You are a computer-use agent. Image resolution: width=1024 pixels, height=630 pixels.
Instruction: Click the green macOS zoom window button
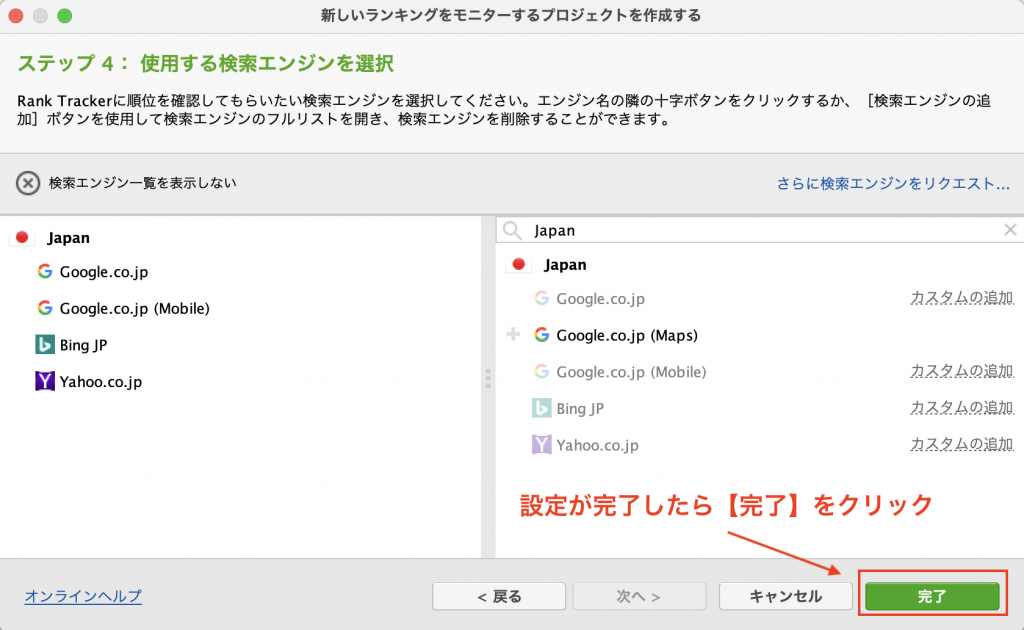(x=65, y=16)
